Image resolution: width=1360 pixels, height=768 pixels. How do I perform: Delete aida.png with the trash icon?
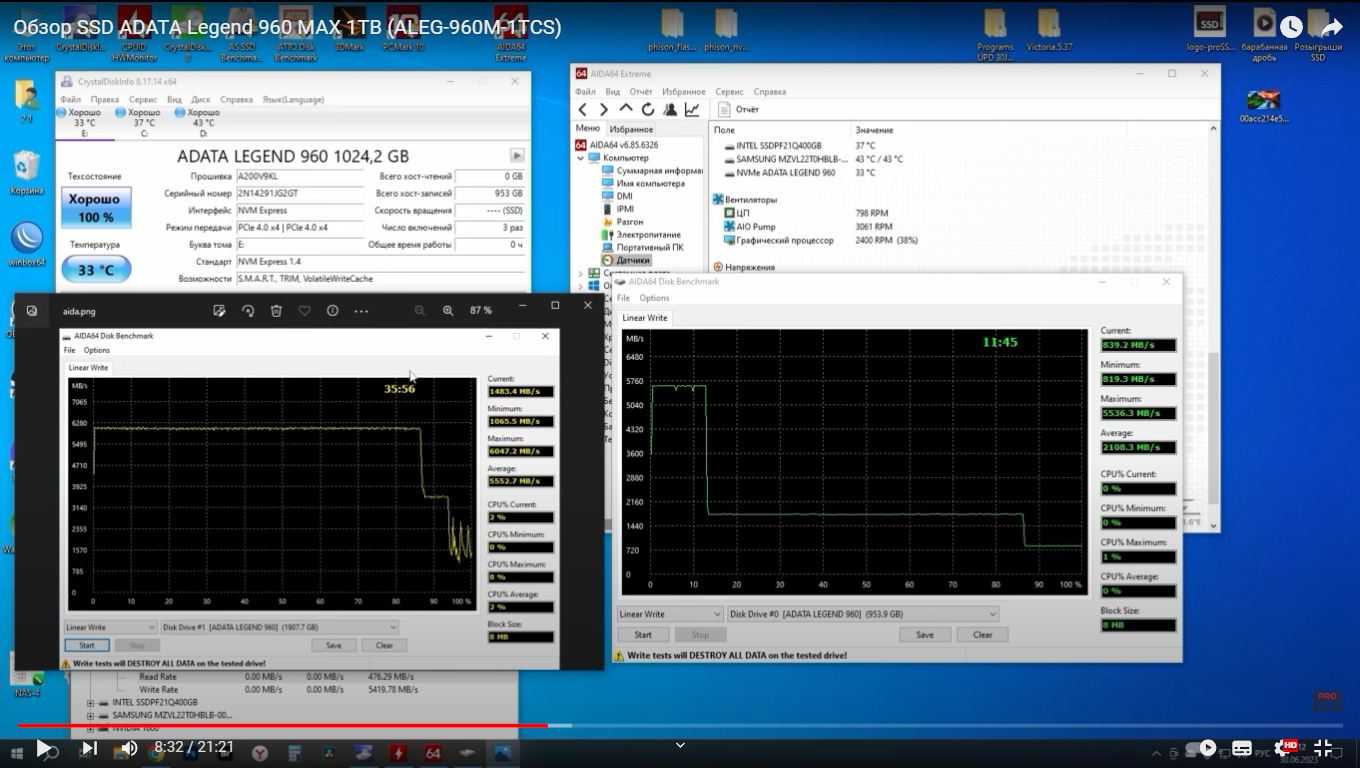coord(276,311)
